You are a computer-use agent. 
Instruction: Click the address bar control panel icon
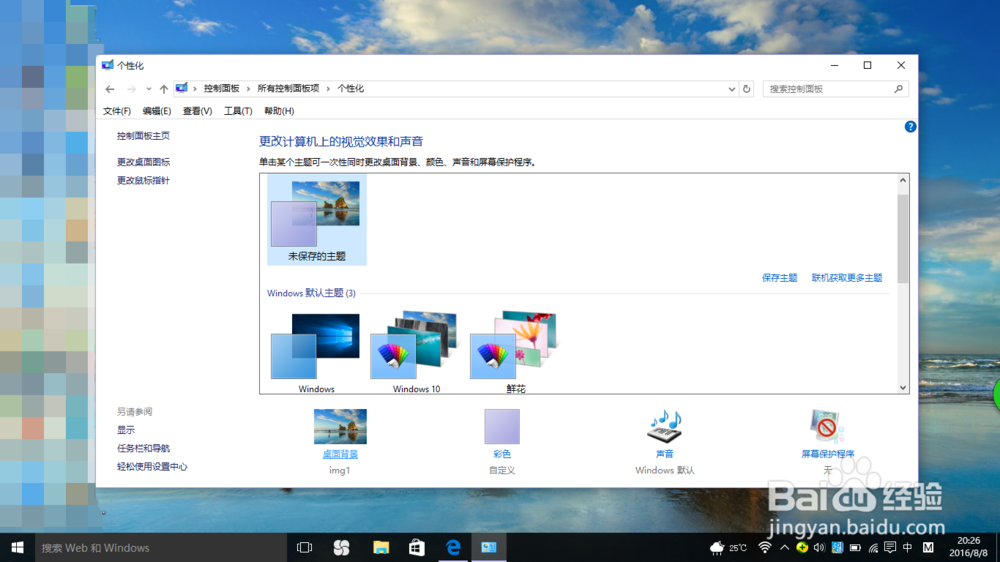point(182,88)
